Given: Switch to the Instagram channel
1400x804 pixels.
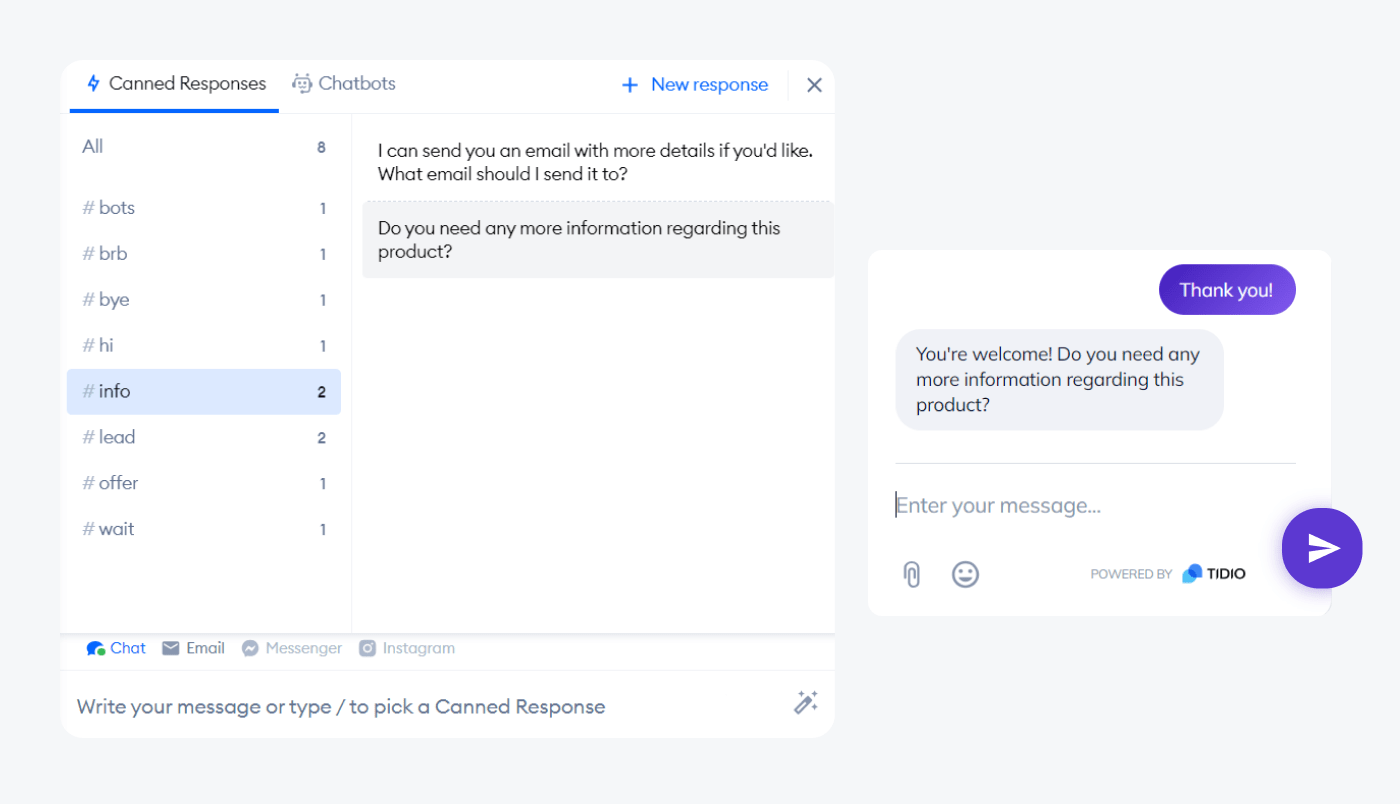Looking at the screenshot, I should (x=407, y=648).
